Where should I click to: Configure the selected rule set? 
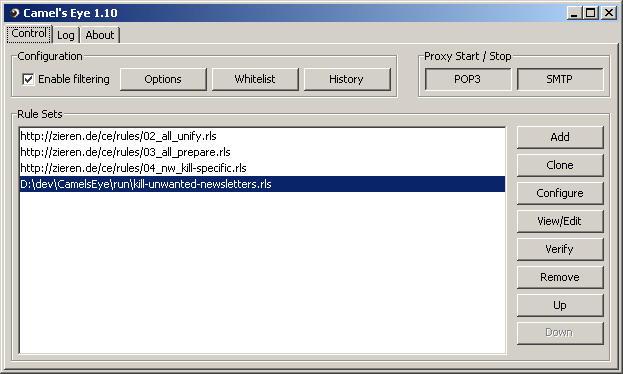tap(560, 193)
